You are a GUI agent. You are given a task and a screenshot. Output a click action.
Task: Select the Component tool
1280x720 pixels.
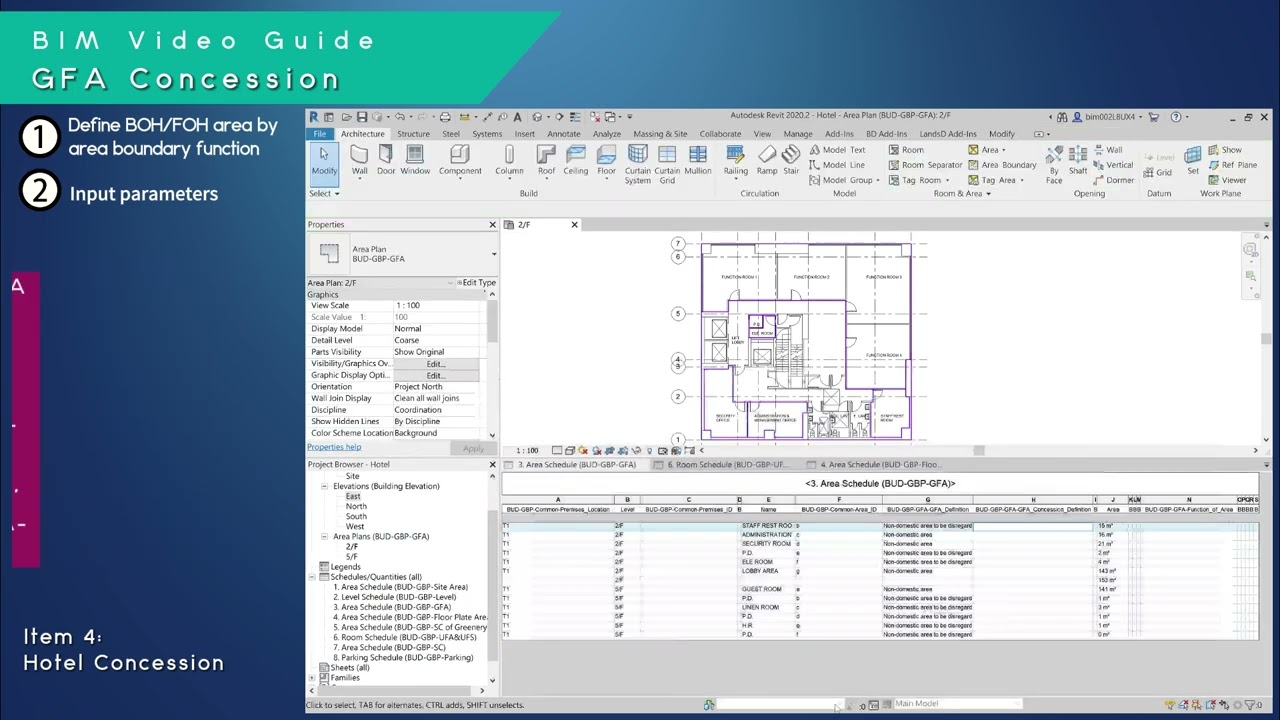[x=460, y=160]
